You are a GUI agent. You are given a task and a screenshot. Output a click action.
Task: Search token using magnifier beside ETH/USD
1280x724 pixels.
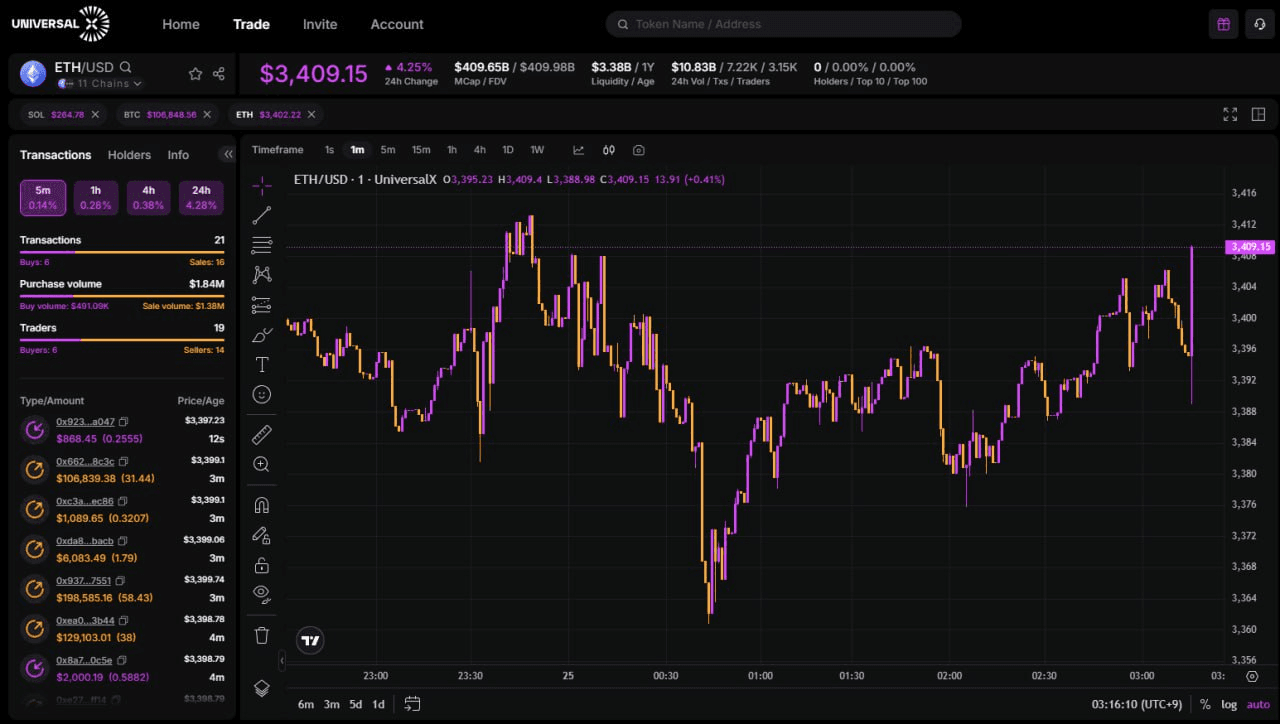pos(126,67)
